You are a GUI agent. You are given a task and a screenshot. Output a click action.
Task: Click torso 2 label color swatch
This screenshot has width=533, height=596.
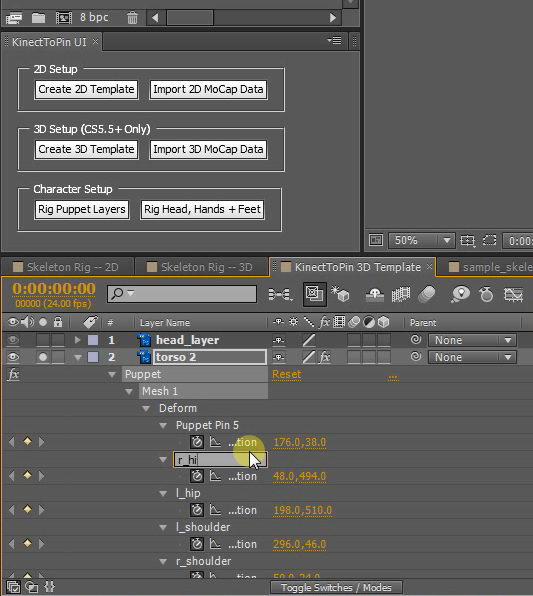[x=93, y=357]
